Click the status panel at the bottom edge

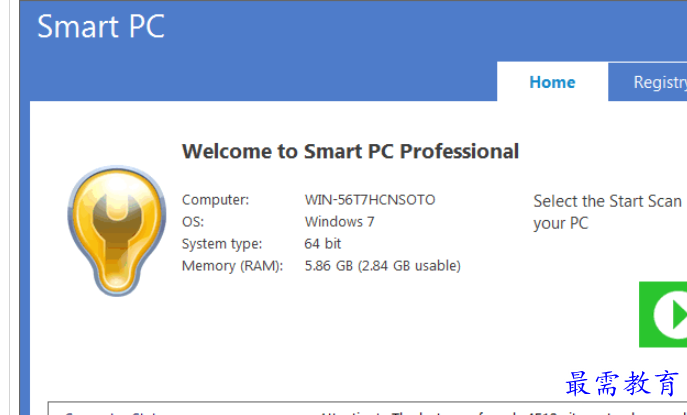(300, 409)
